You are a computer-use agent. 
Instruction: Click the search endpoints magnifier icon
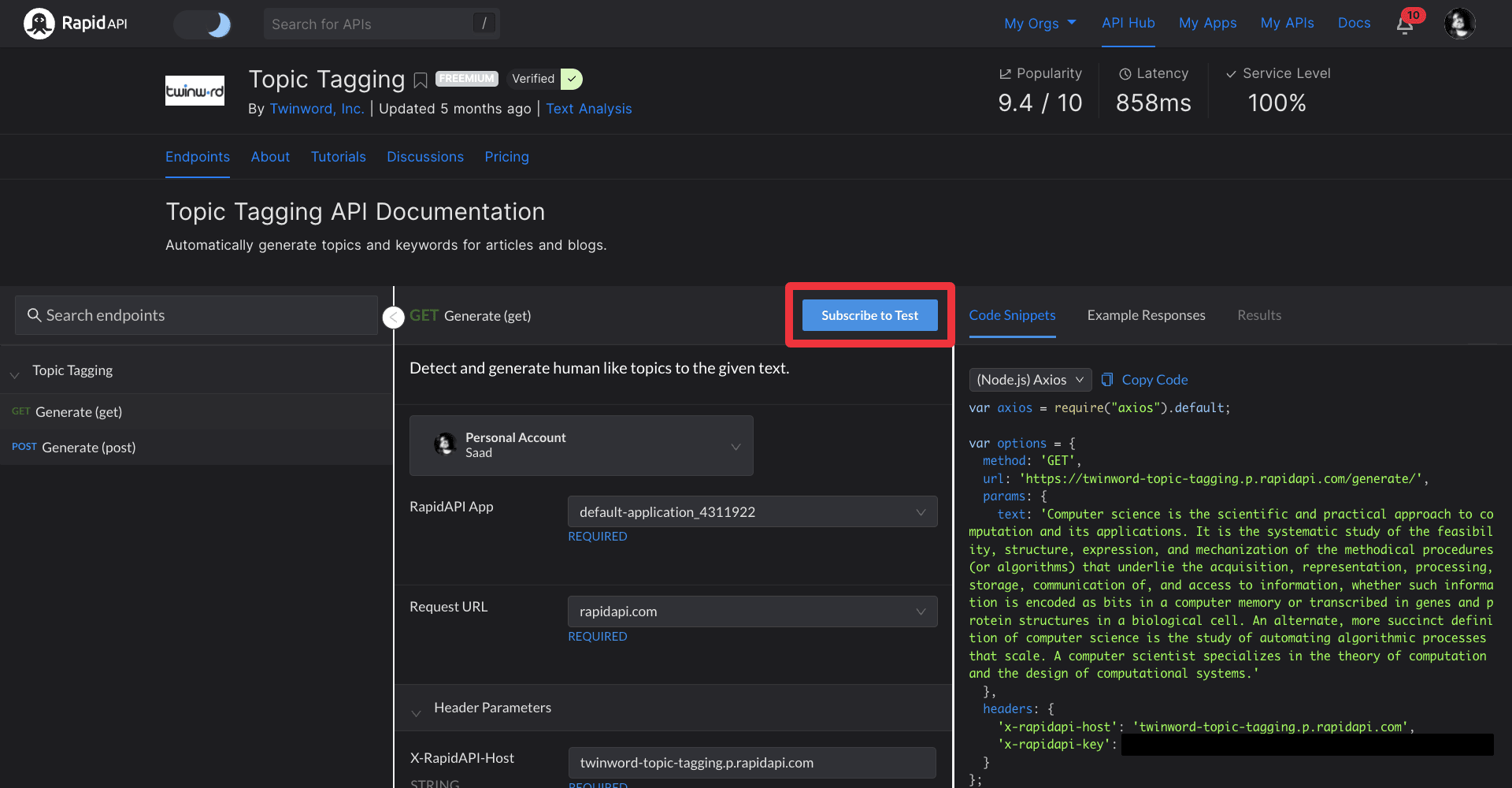point(34,315)
